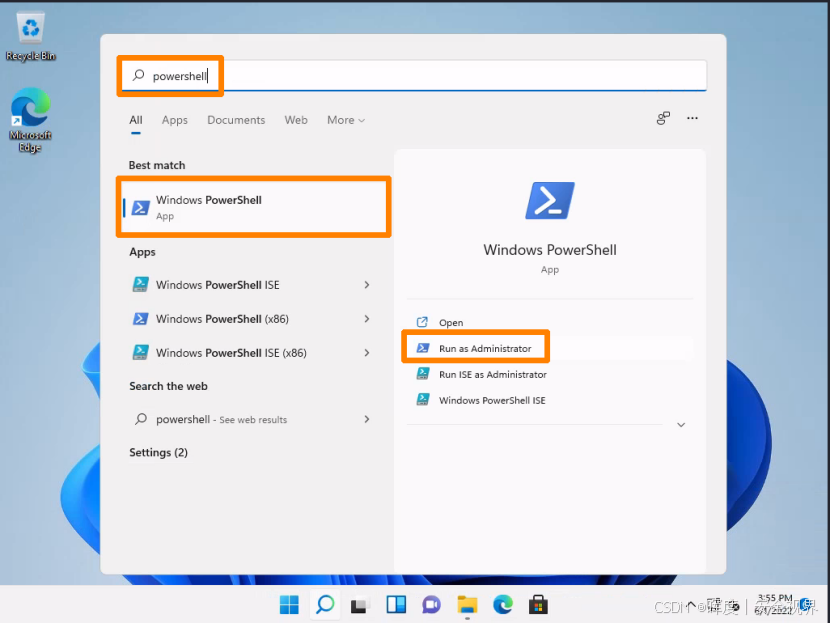This screenshot has width=830, height=623.
Task: Switch to the Web search tab
Action: click(296, 120)
